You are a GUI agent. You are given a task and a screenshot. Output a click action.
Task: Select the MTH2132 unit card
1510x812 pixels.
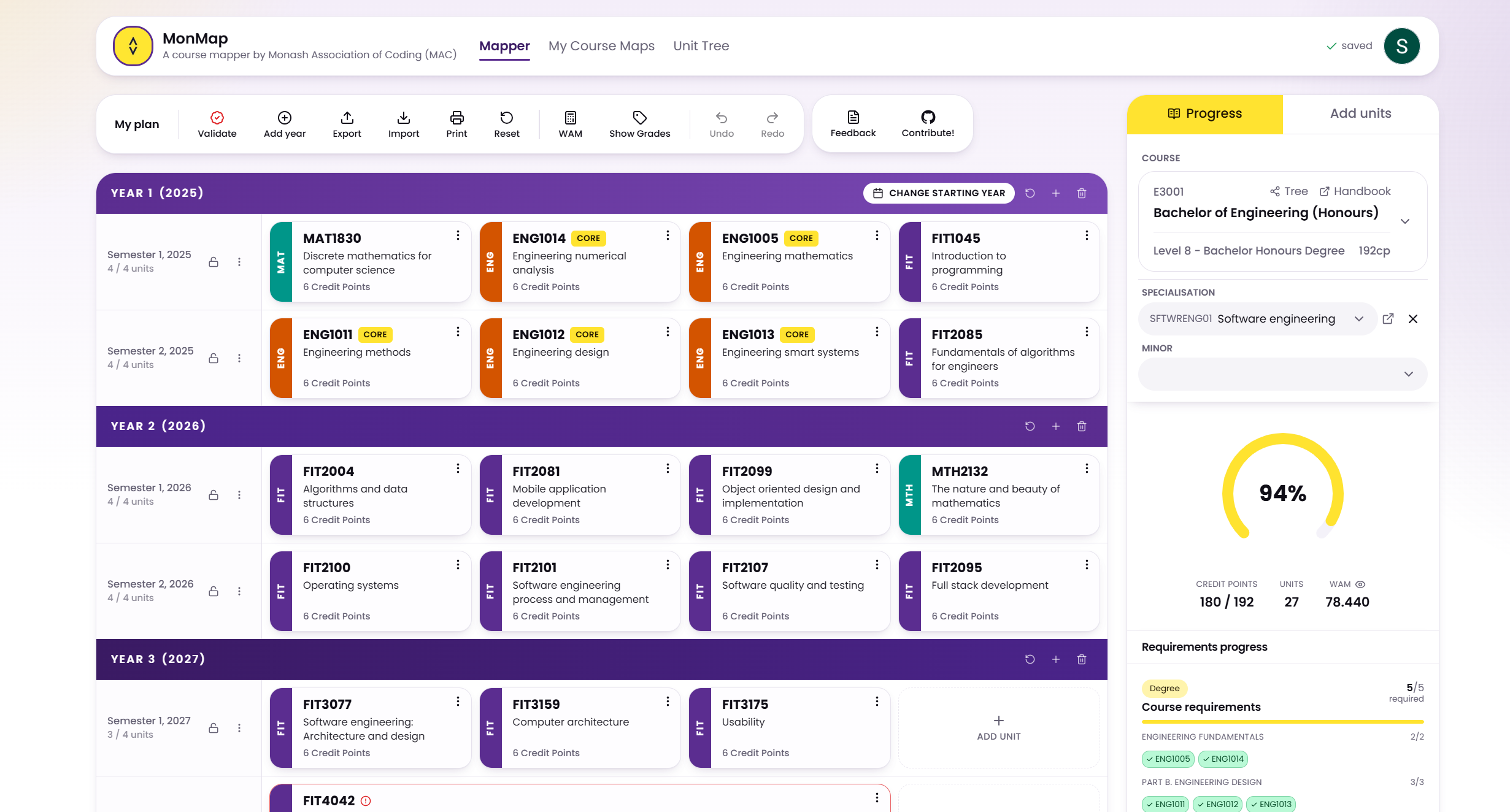click(x=999, y=495)
